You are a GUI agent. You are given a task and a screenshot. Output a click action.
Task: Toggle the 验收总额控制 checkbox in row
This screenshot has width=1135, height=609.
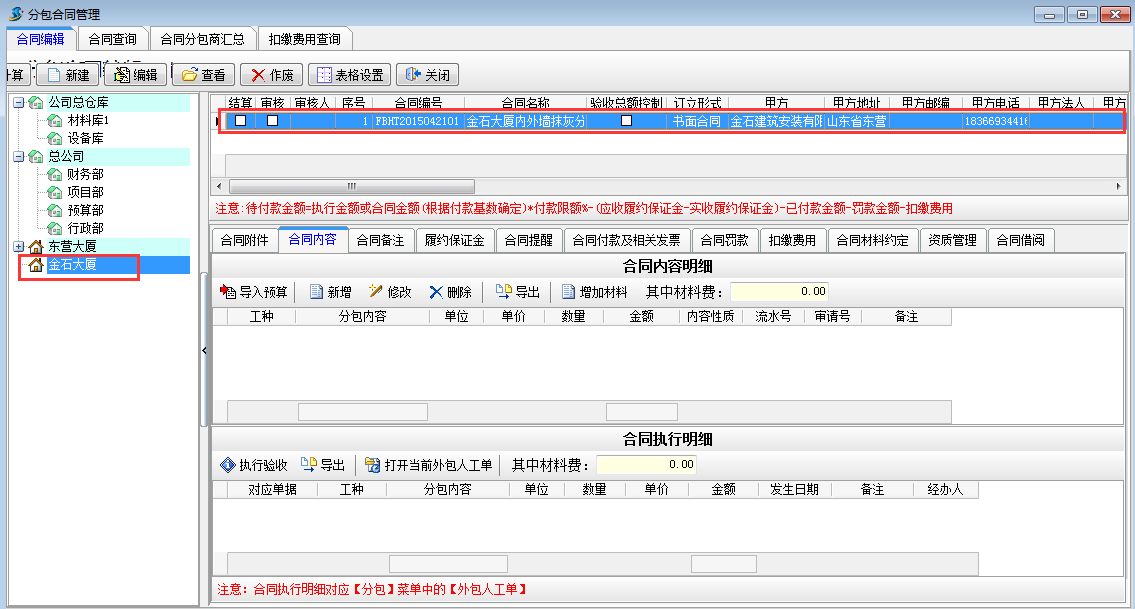point(626,121)
